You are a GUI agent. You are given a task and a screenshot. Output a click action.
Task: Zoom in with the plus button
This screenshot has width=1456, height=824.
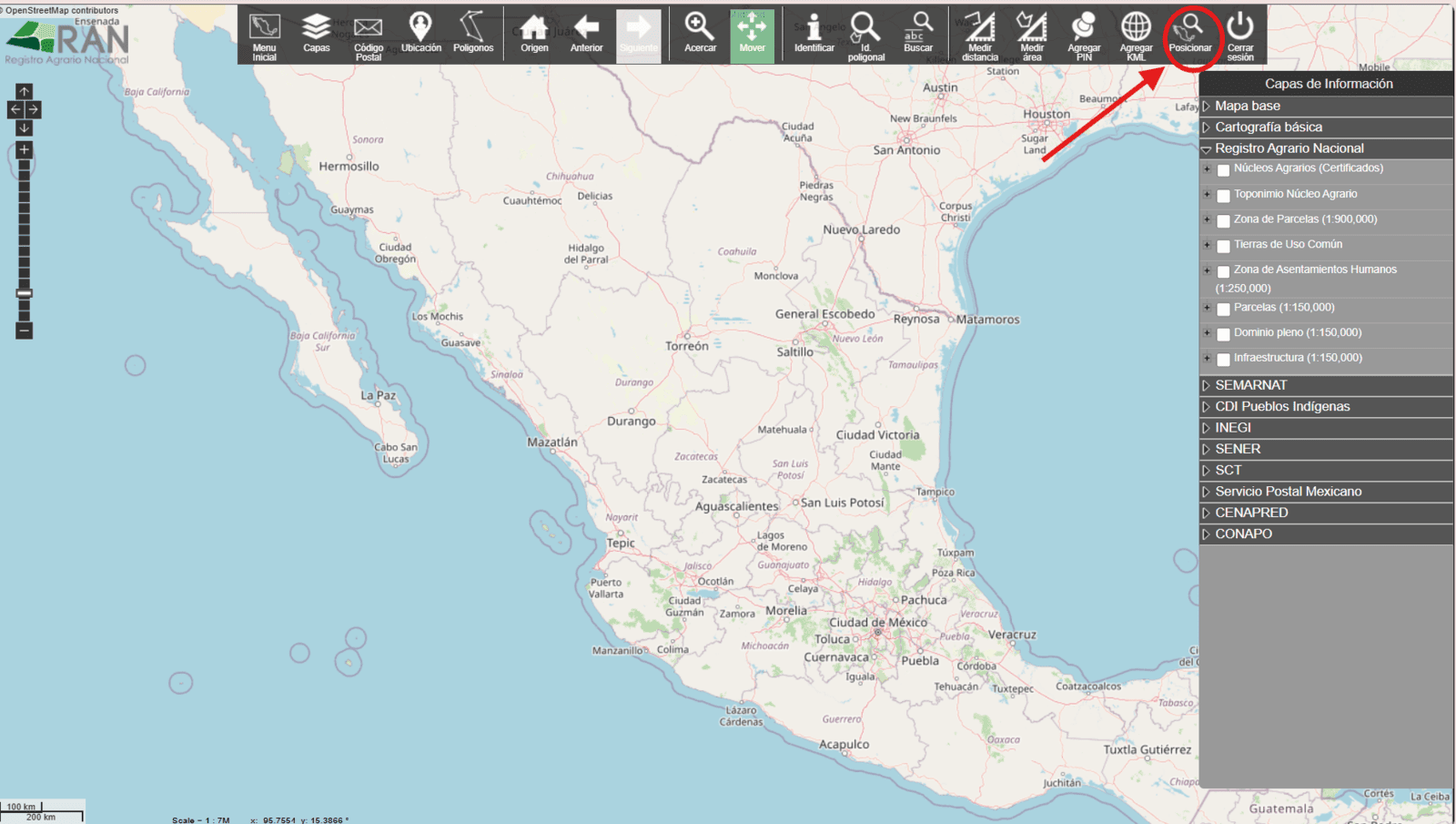tap(25, 149)
